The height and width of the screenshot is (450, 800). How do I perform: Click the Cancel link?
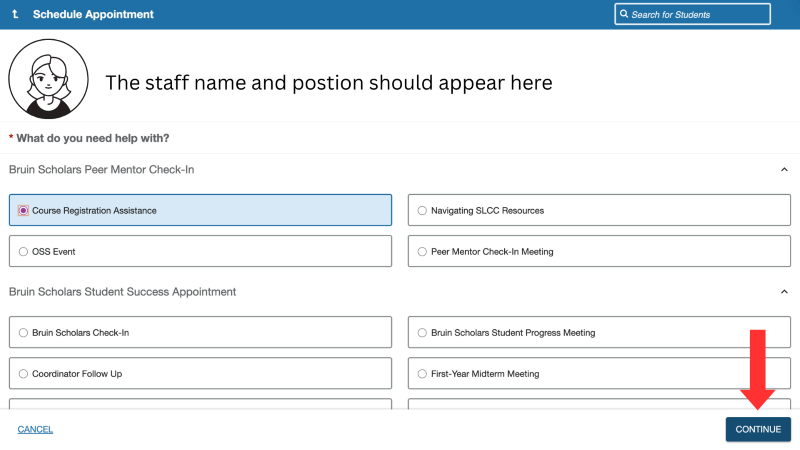click(x=35, y=430)
